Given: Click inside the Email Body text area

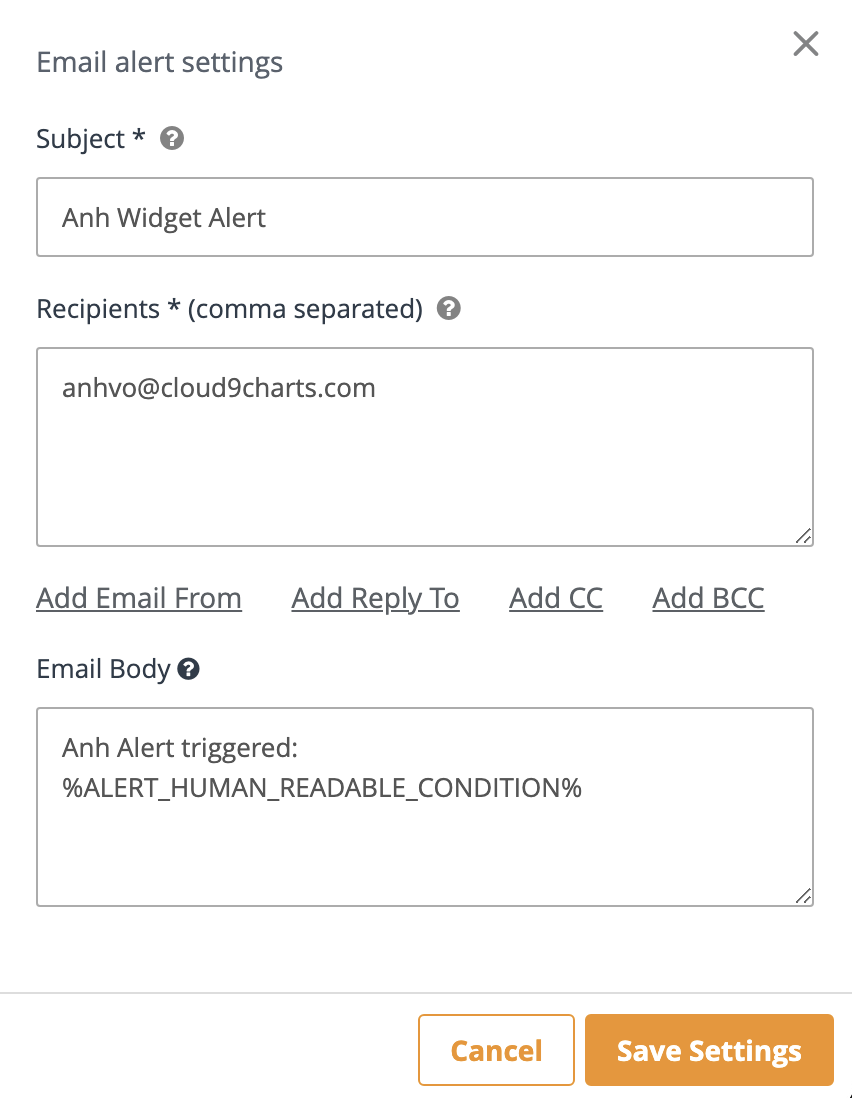Looking at the screenshot, I should point(424,850).
